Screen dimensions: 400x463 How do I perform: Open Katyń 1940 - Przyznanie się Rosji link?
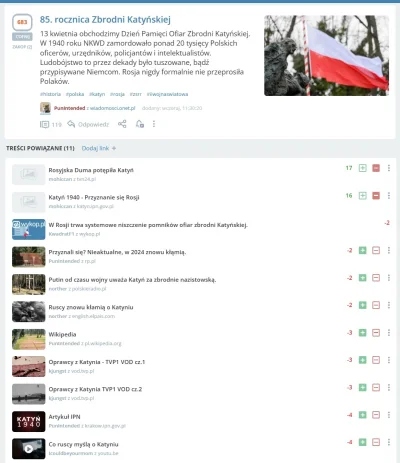[x=94, y=197]
